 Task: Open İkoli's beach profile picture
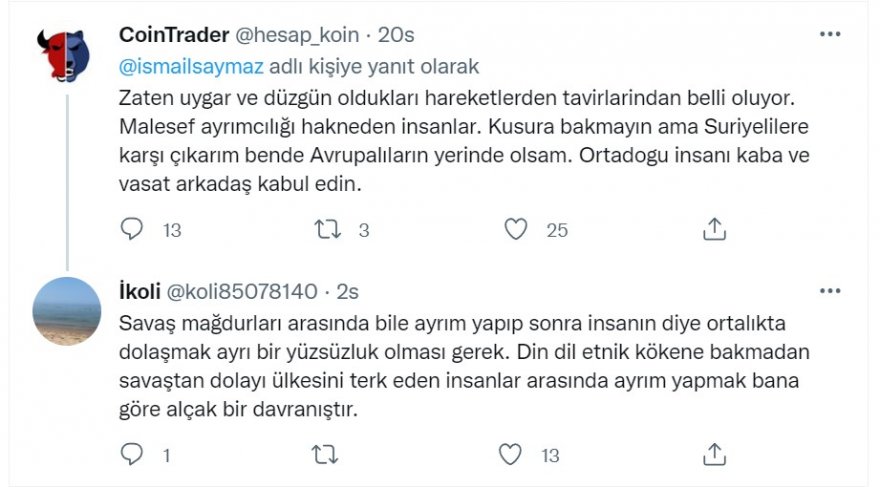67,311
